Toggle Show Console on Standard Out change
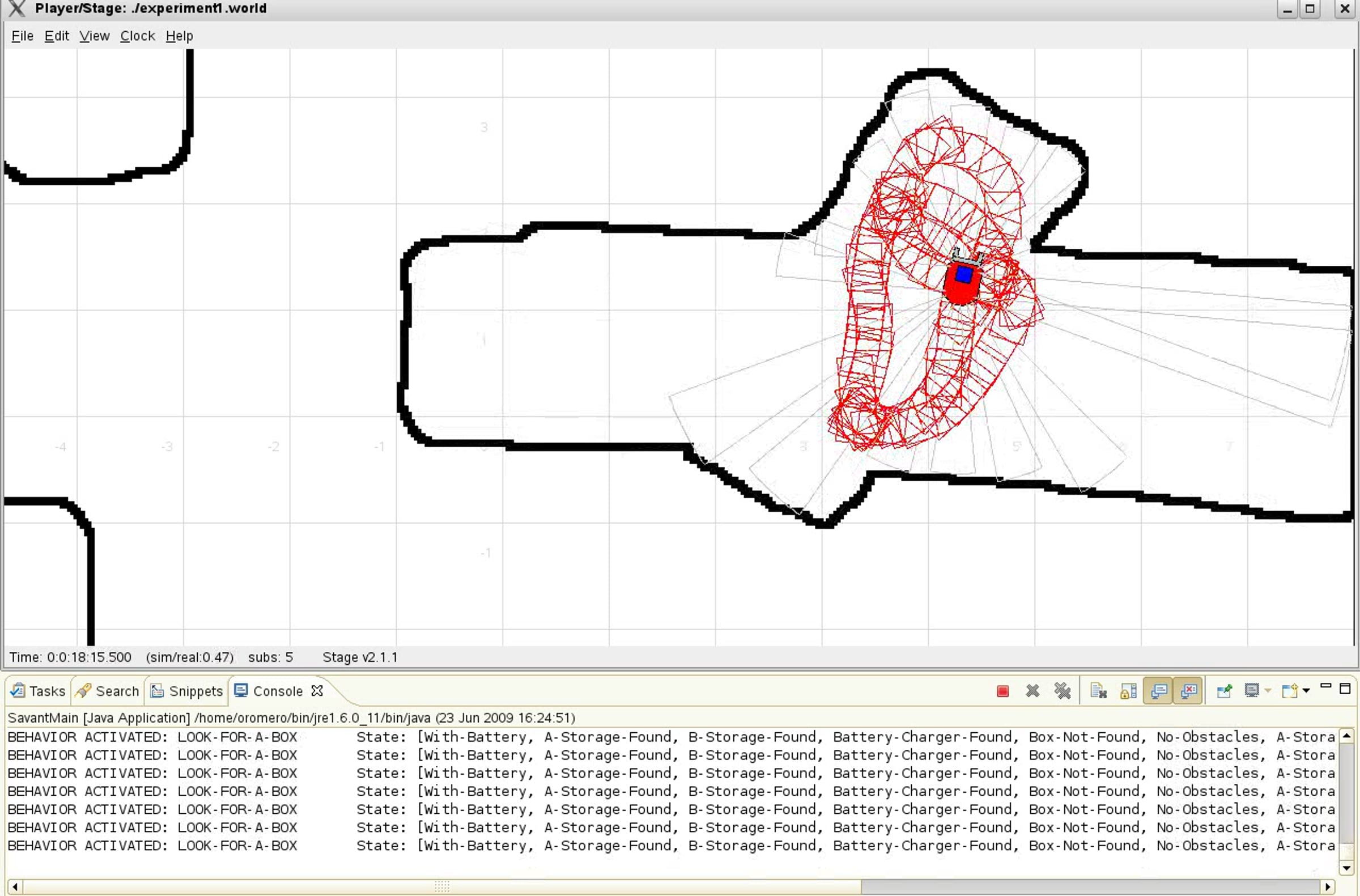 click(x=1158, y=691)
